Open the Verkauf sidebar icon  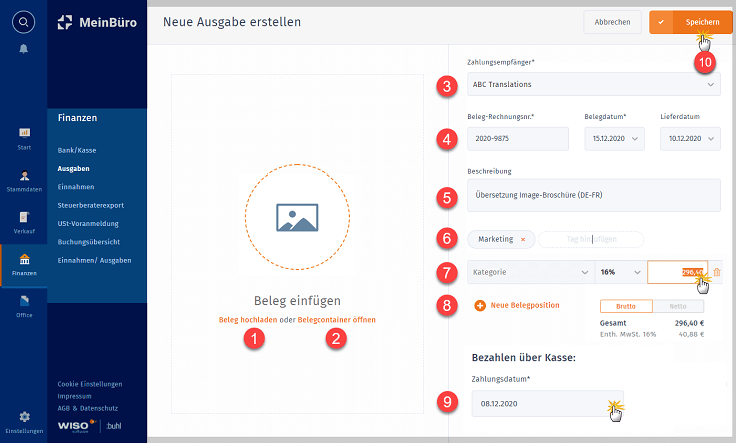(24, 217)
